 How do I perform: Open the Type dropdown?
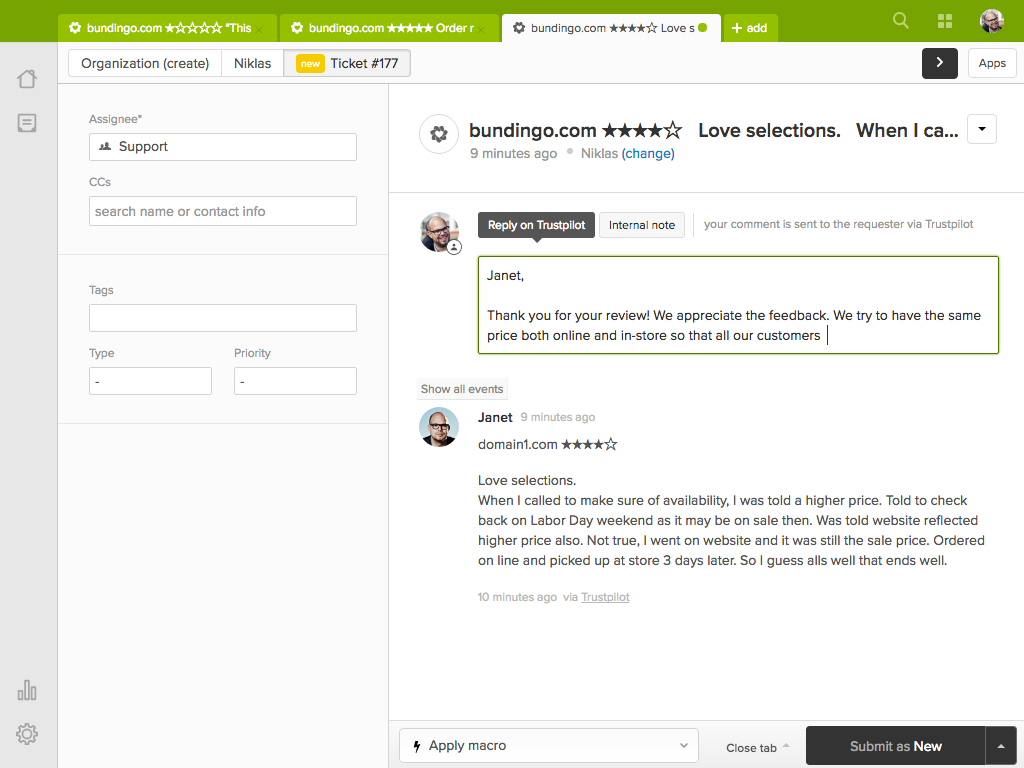click(x=150, y=381)
